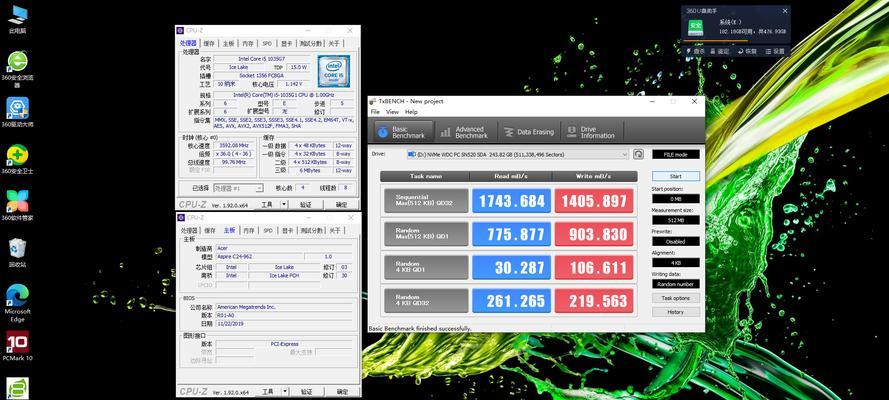Select the 缓存 tab in the top CPU-Z window

click(x=209, y=44)
